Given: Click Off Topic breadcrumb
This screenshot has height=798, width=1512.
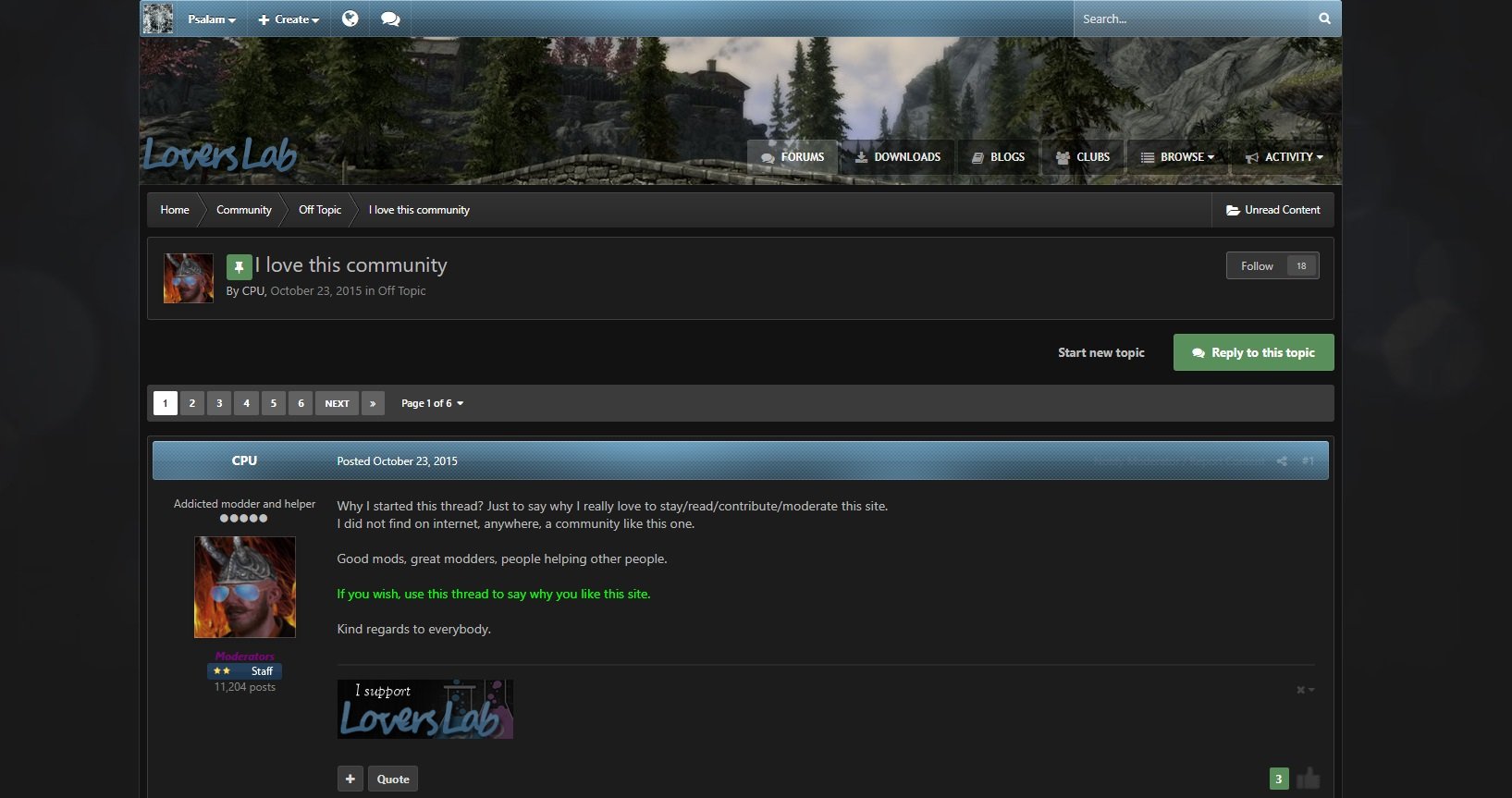Looking at the screenshot, I should click(x=320, y=210).
